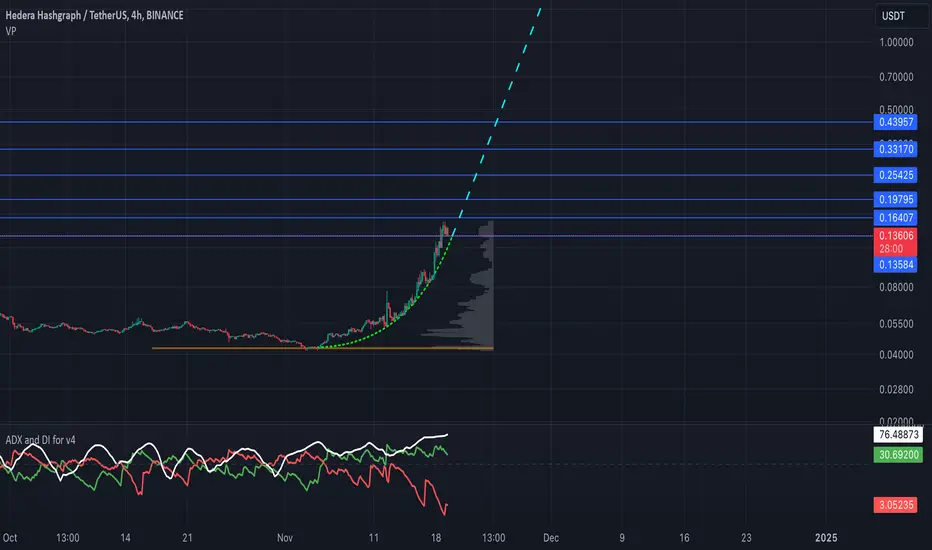Viewport: 932px width, 550px height.
Task: Click the ADX and DI for v4 indicator title
Action: coord(40,440)
